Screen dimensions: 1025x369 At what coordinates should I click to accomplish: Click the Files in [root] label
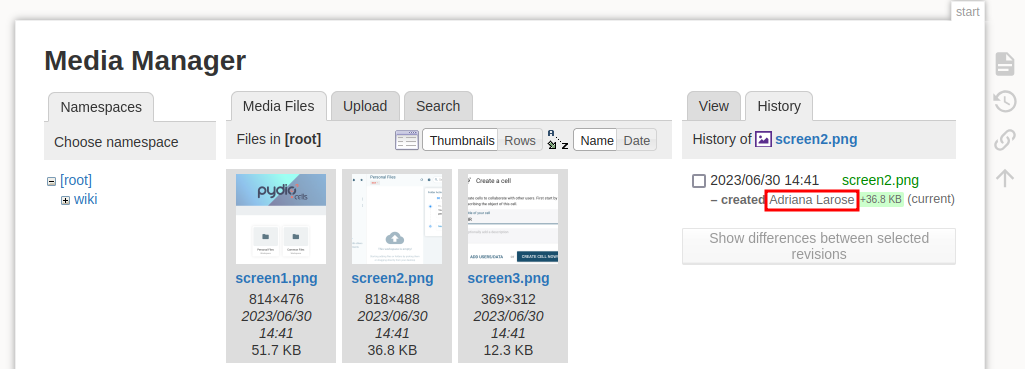pos(278,139)
